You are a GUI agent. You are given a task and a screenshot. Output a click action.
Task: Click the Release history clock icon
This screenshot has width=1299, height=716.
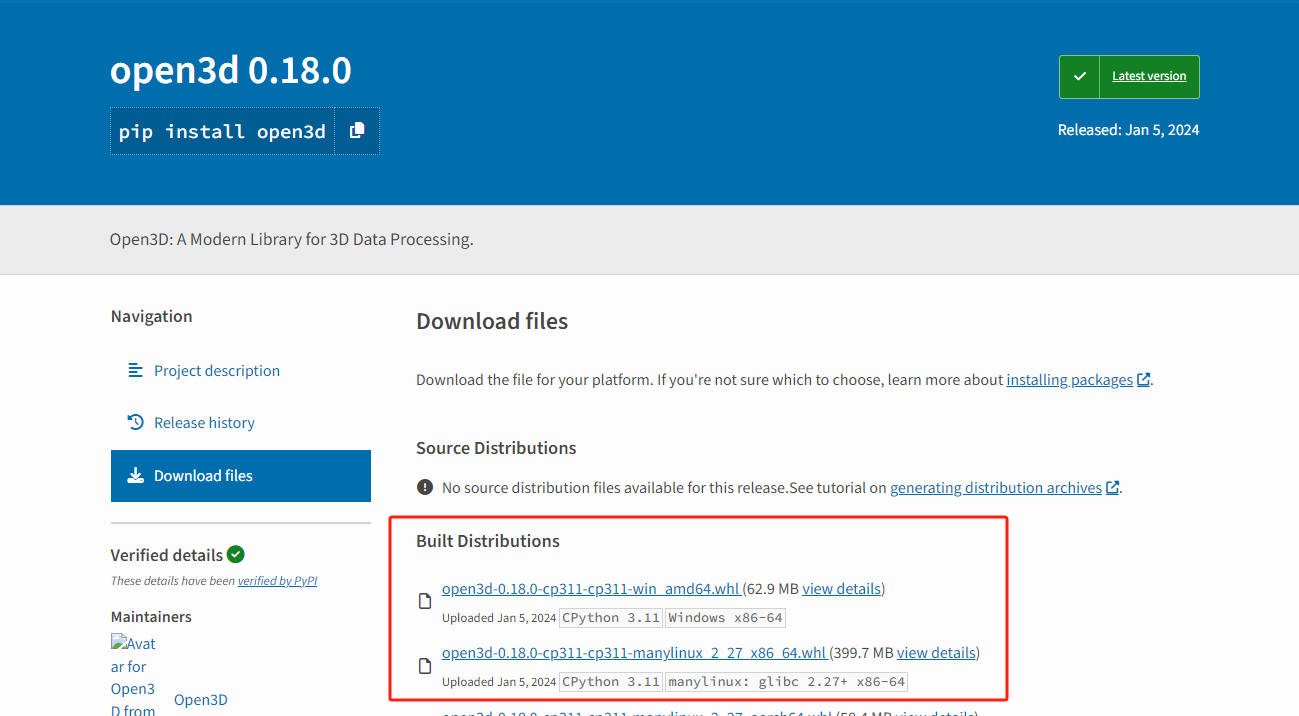136,422
